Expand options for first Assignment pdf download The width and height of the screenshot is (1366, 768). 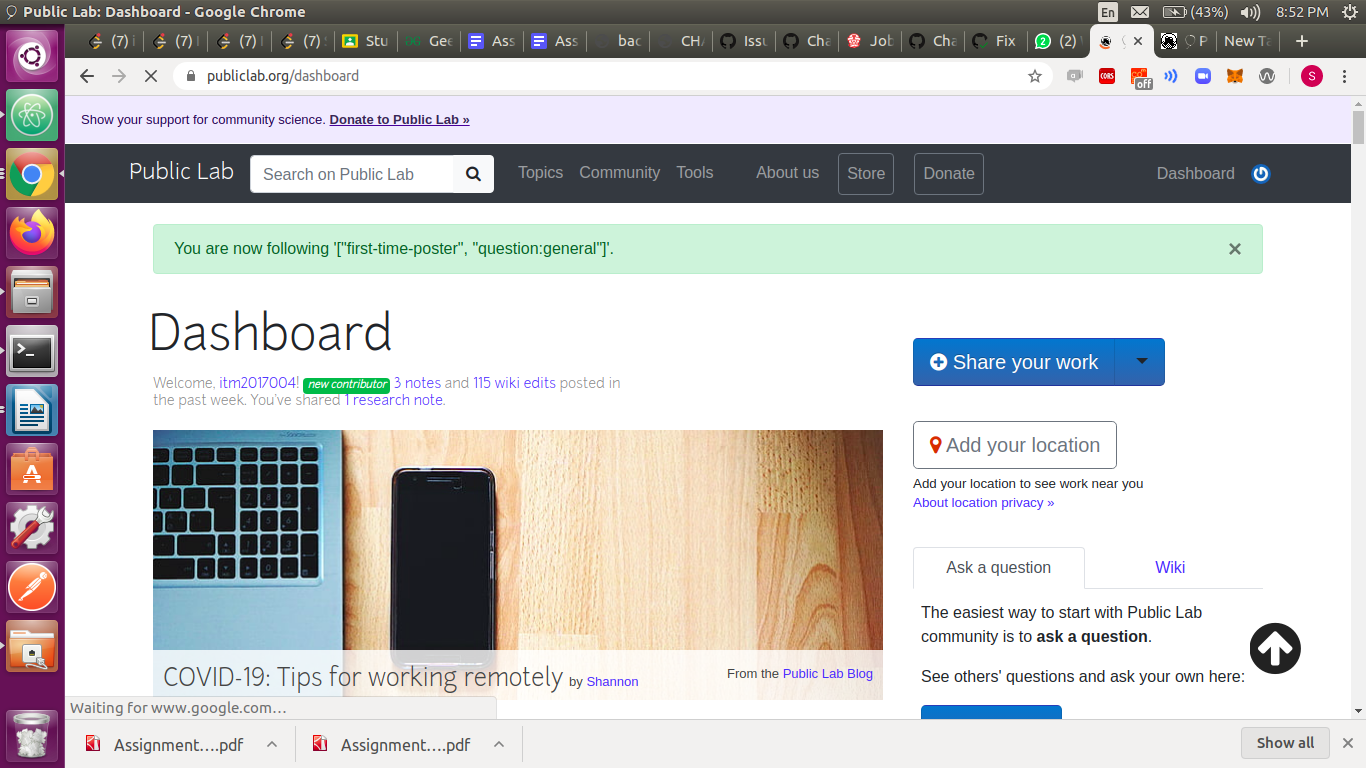coord(271,744)
